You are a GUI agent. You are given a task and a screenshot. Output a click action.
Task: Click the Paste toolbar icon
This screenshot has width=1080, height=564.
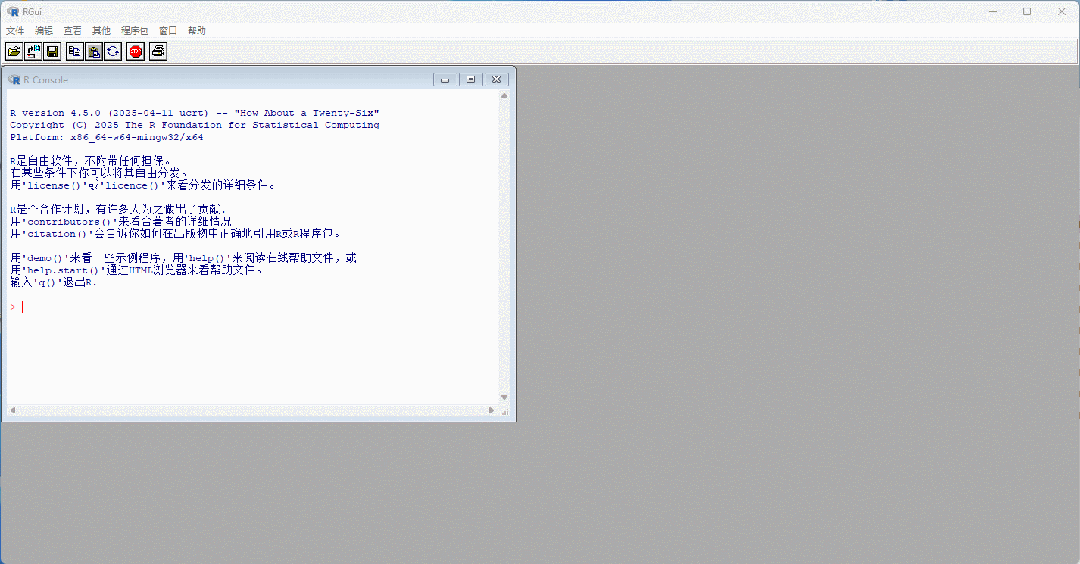coord(94,52)
